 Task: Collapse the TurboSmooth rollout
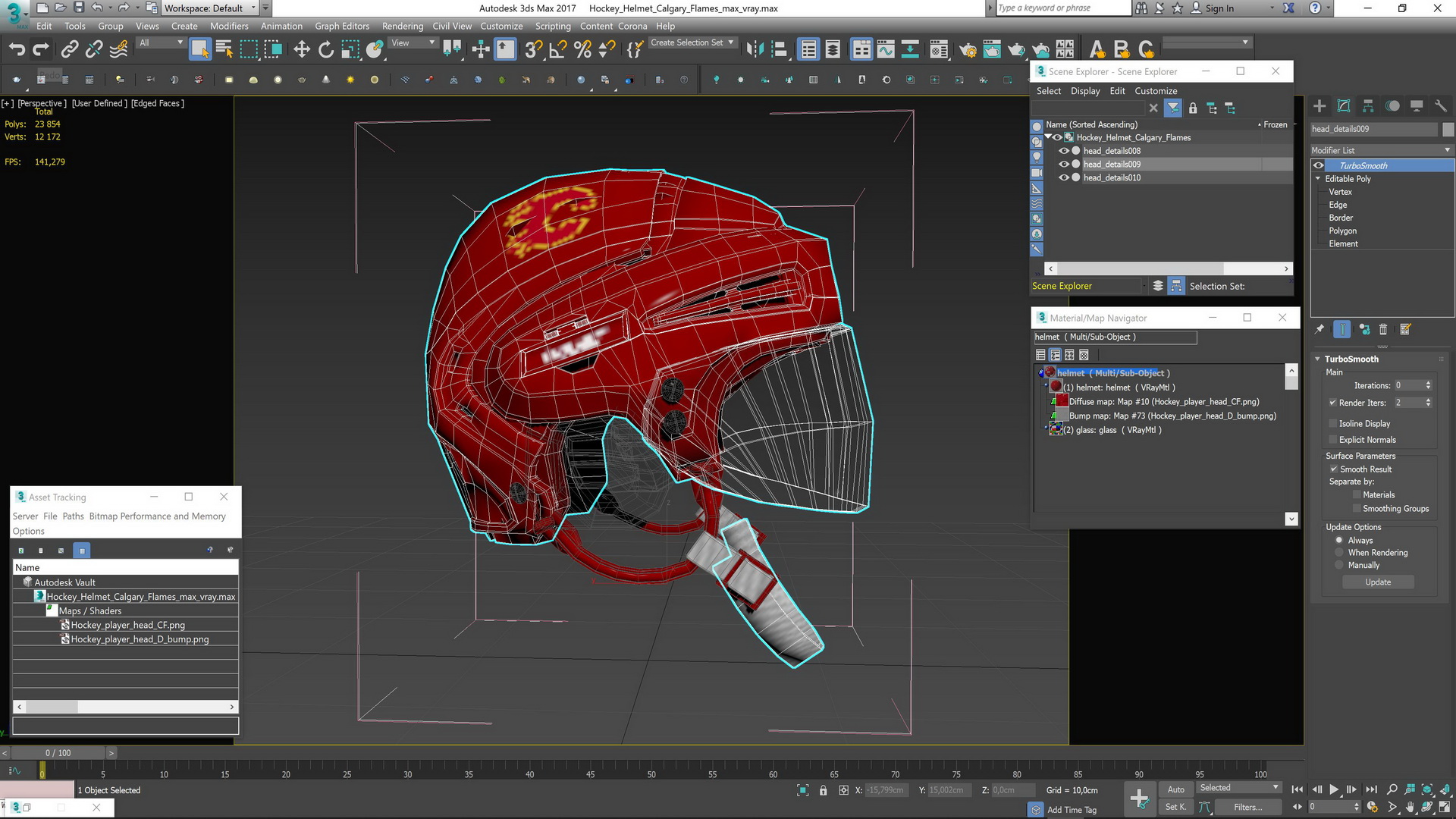tap(1318, 359)
